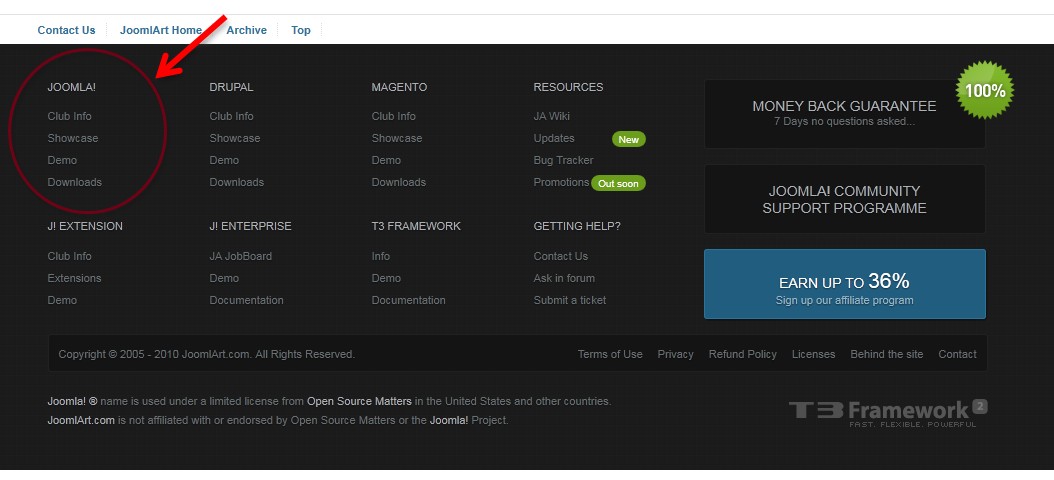Open Privacy footer link
1054x480 pixels.
point(675,354)
